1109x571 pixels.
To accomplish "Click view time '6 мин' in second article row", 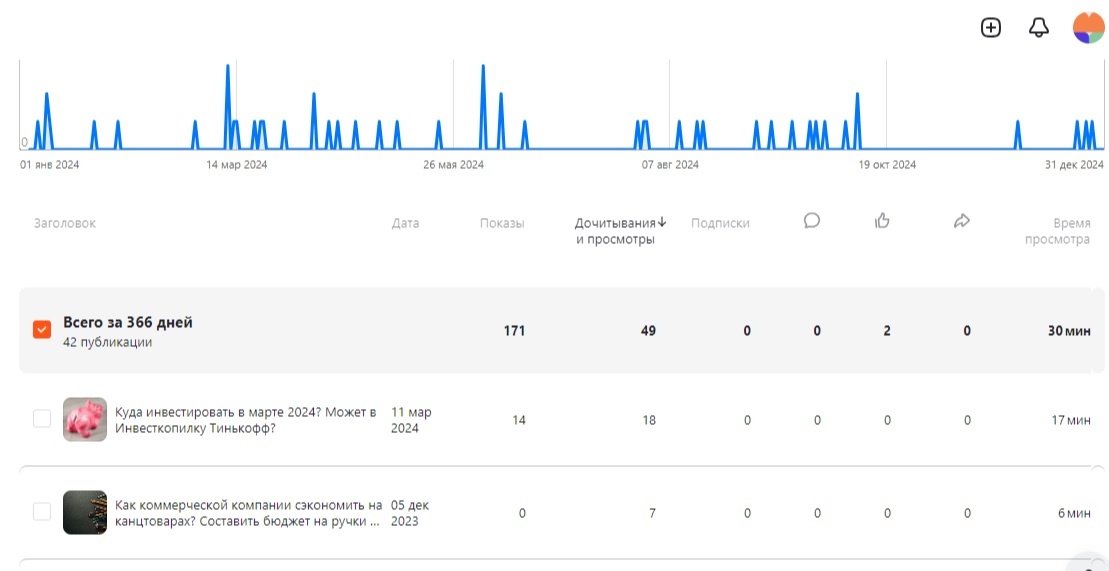I will [x=1074, y=513].
